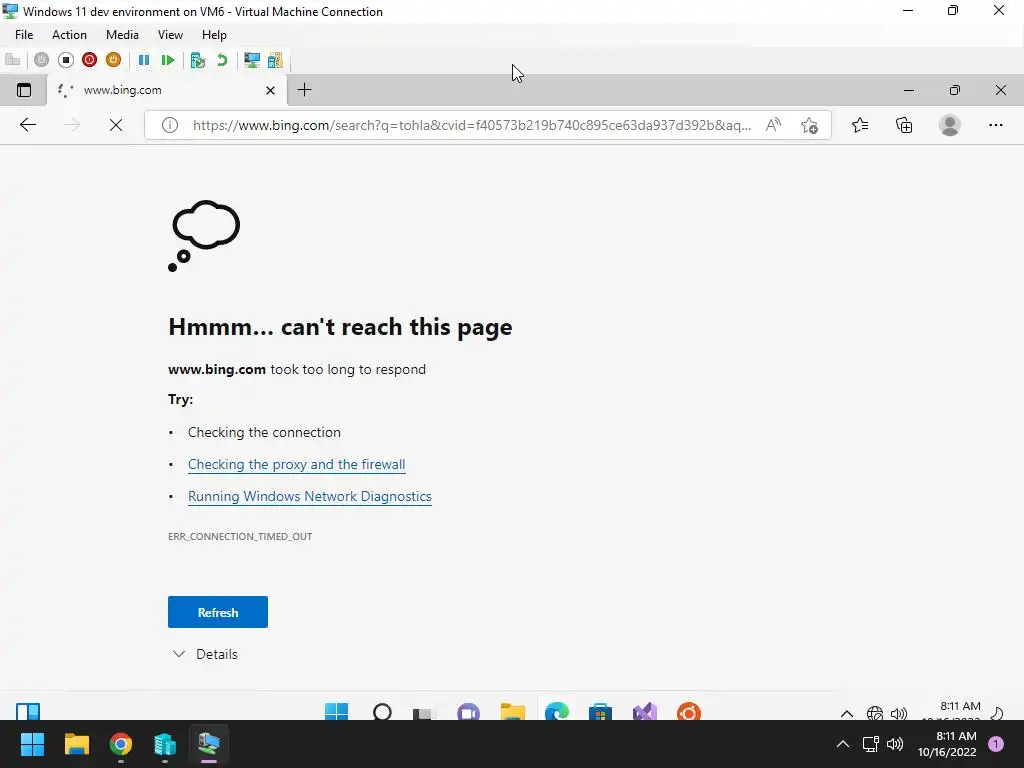
Task: Click the host volume speaker icon
Action: coord(895,744)
